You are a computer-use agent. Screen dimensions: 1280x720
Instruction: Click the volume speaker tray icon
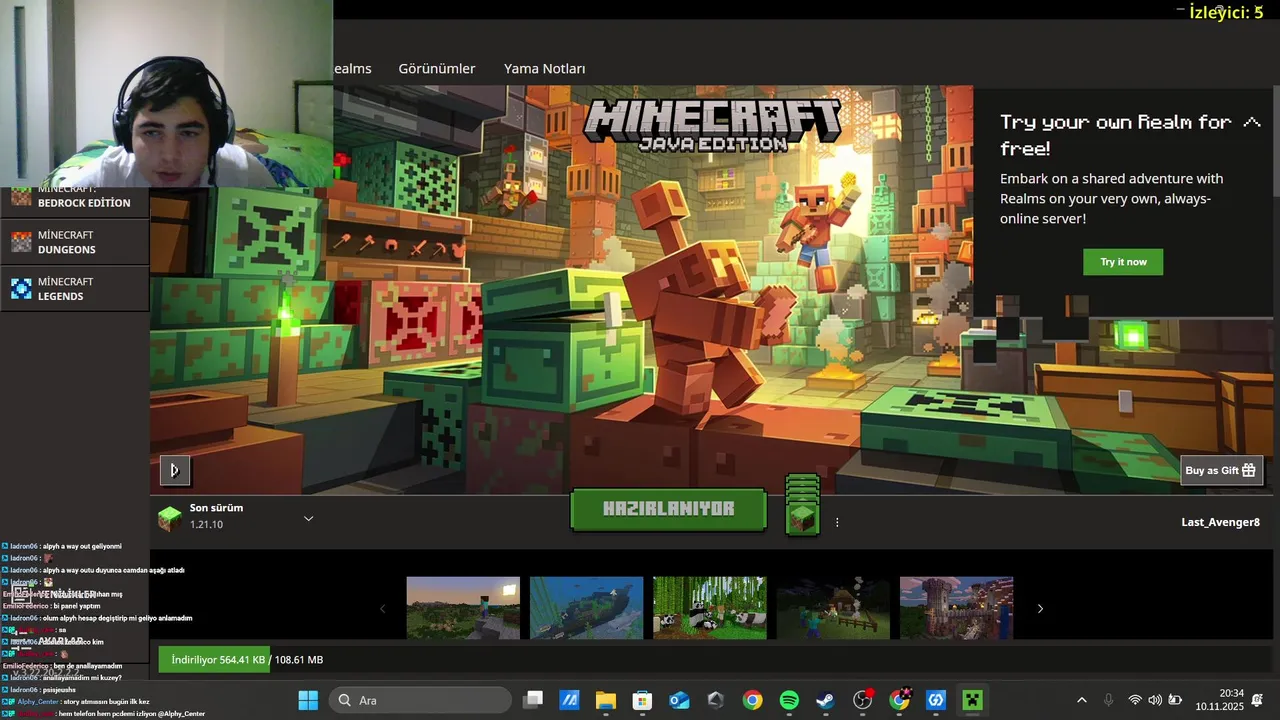coord(1155,700)
